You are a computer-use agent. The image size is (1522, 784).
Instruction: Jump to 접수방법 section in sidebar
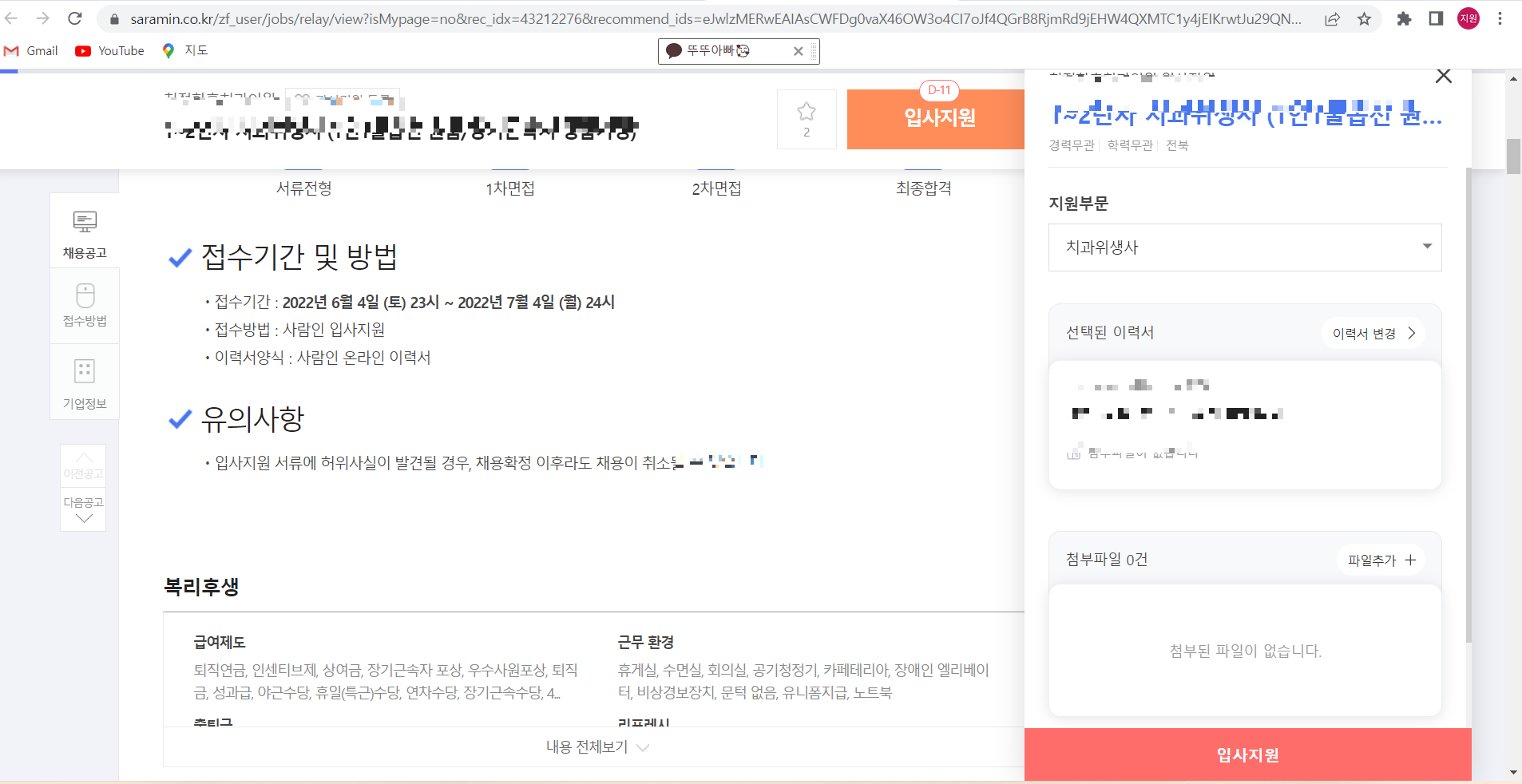click(85, 306)
